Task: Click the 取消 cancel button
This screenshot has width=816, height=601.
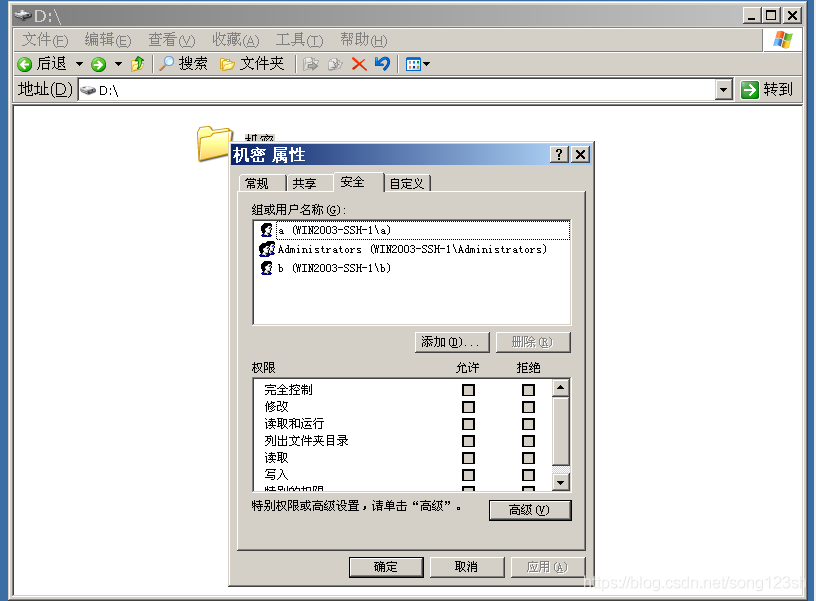Action: click(x=467, y=567)
